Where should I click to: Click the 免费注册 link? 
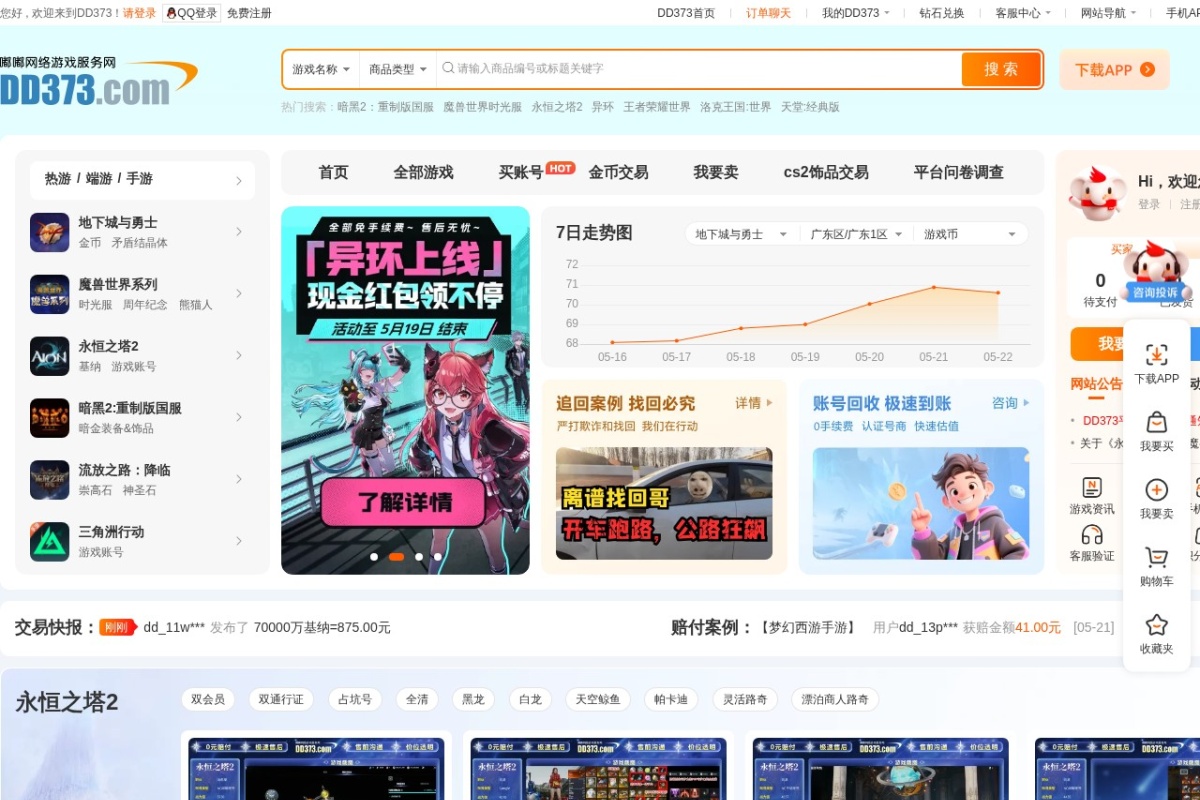coord(249,13)
